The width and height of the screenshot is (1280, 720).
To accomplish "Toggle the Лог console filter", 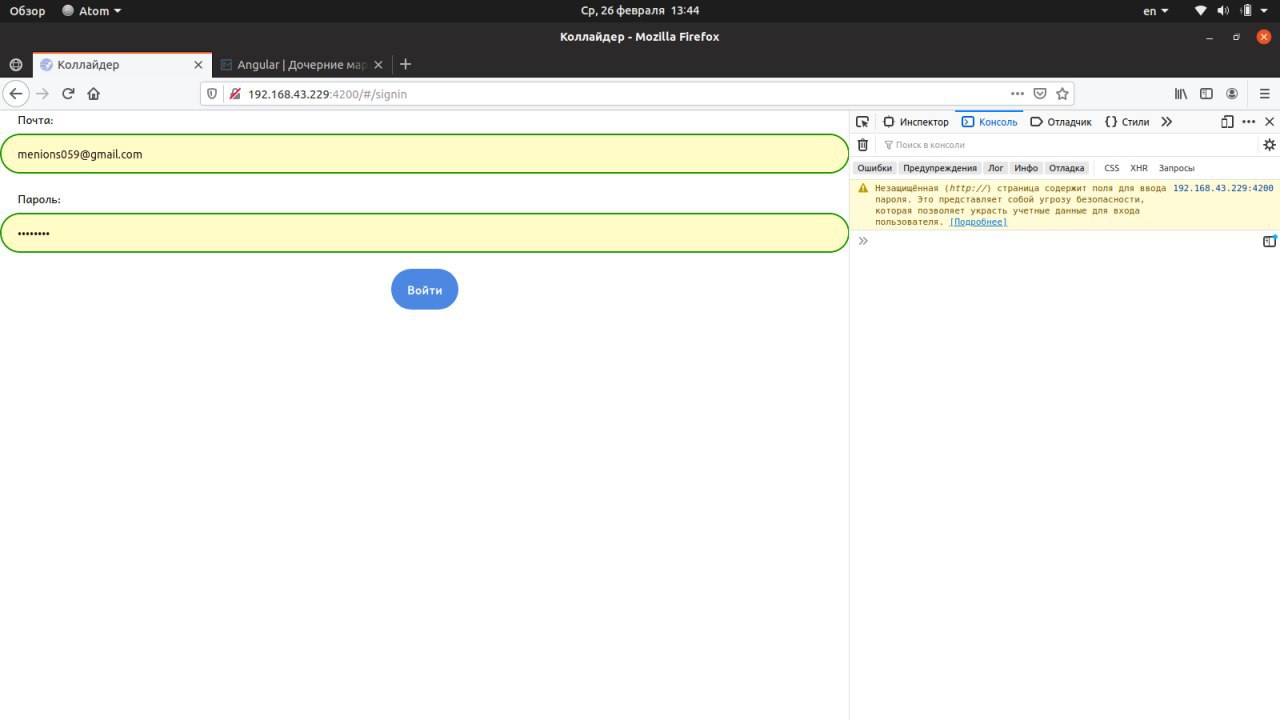I will [996, 168].
